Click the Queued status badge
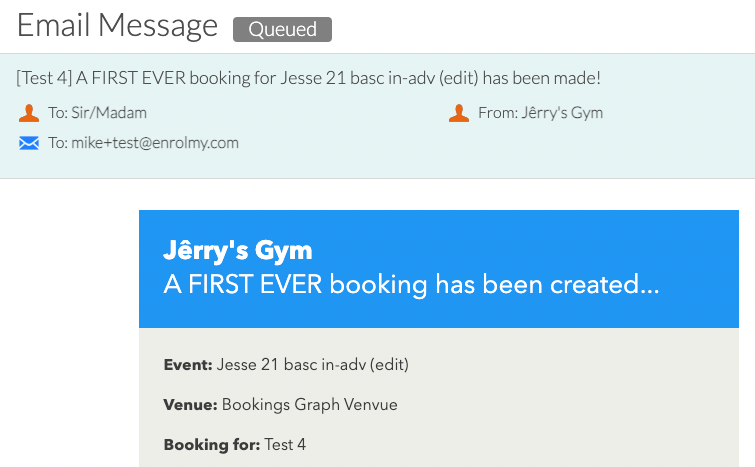 pos(282,29)
